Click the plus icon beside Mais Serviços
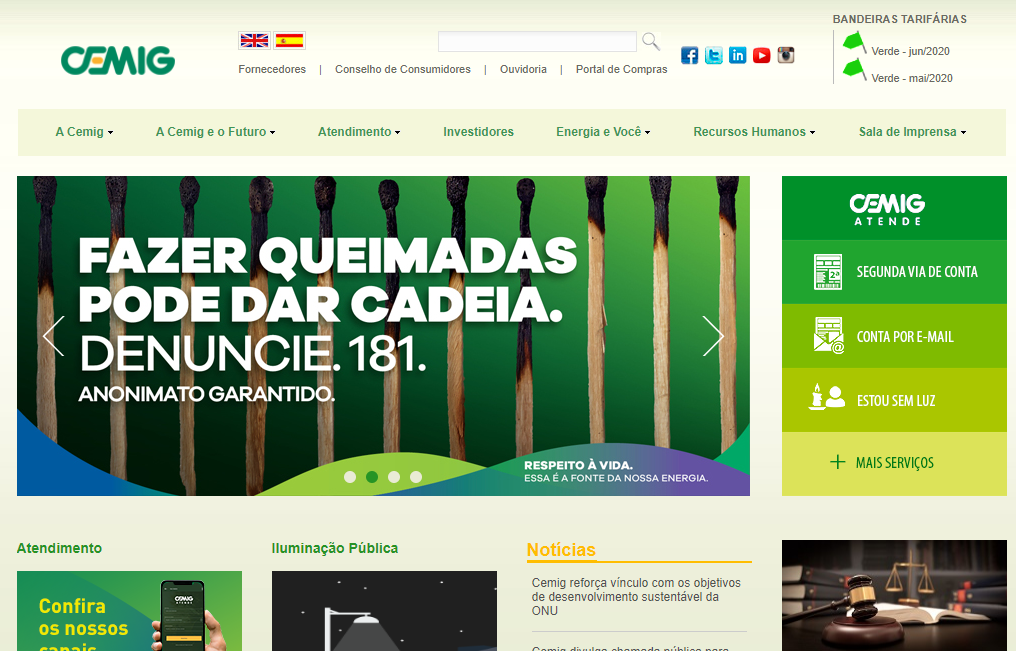The image size is (1016, 651). [837, 462]
